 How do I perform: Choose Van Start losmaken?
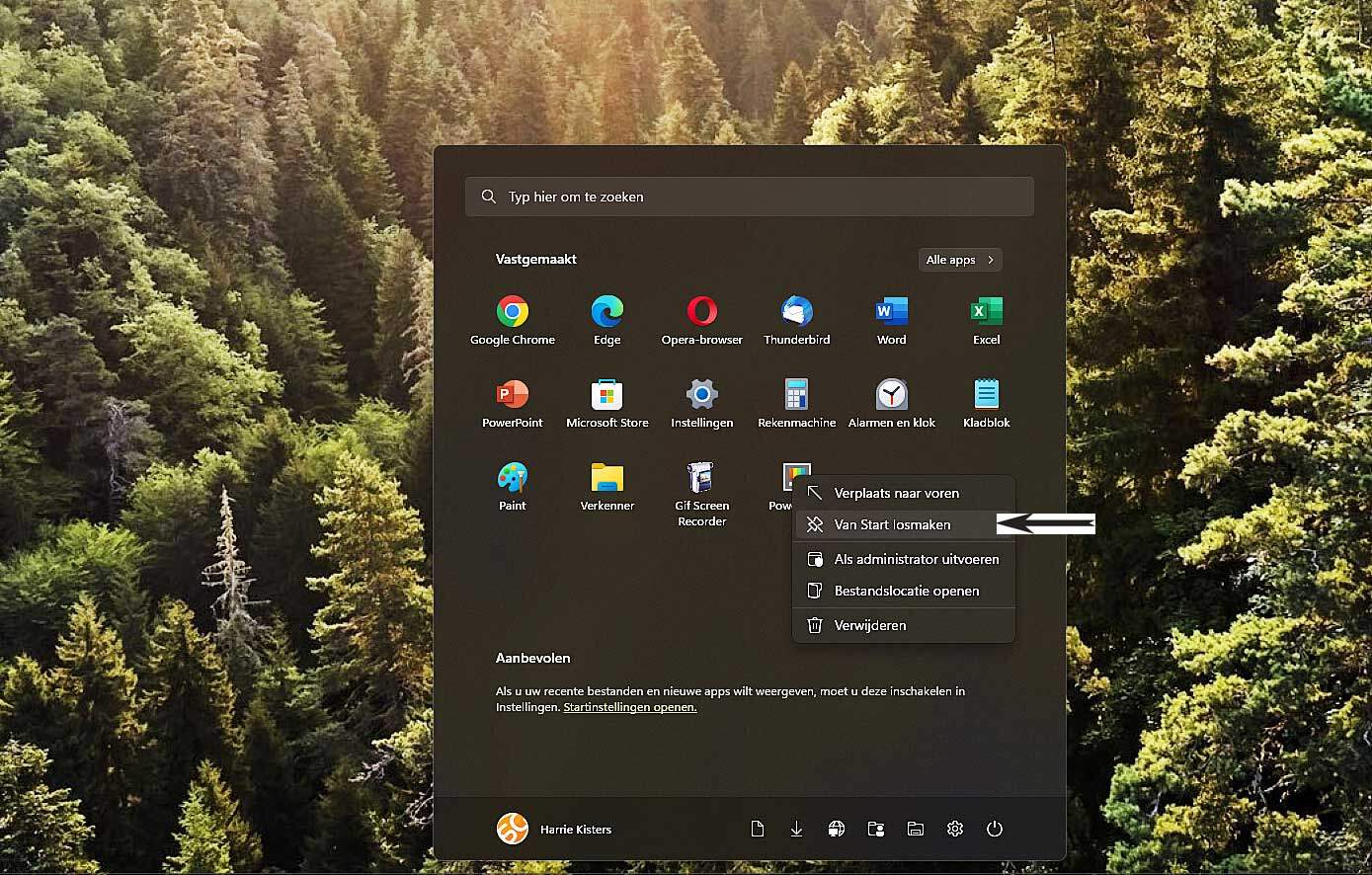pyautogui.click(x=904, y=524)
